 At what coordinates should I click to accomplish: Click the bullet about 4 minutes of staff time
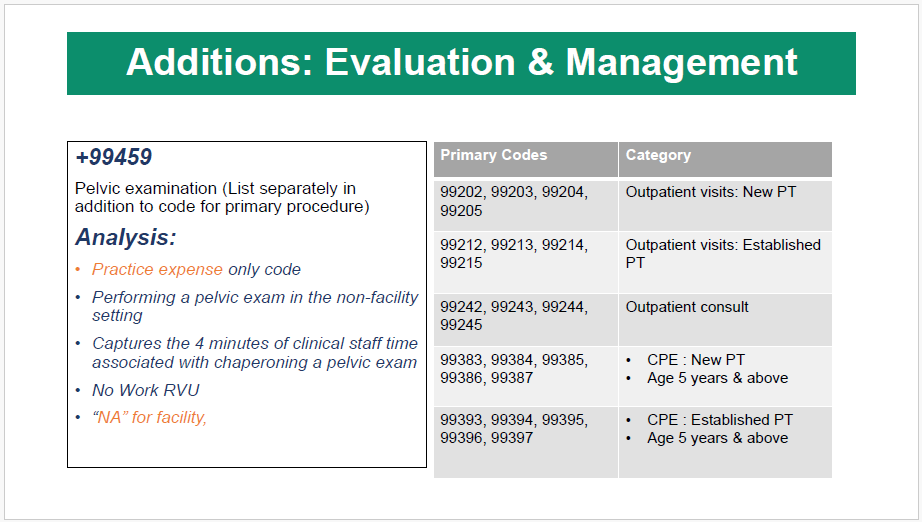point(254,352)
